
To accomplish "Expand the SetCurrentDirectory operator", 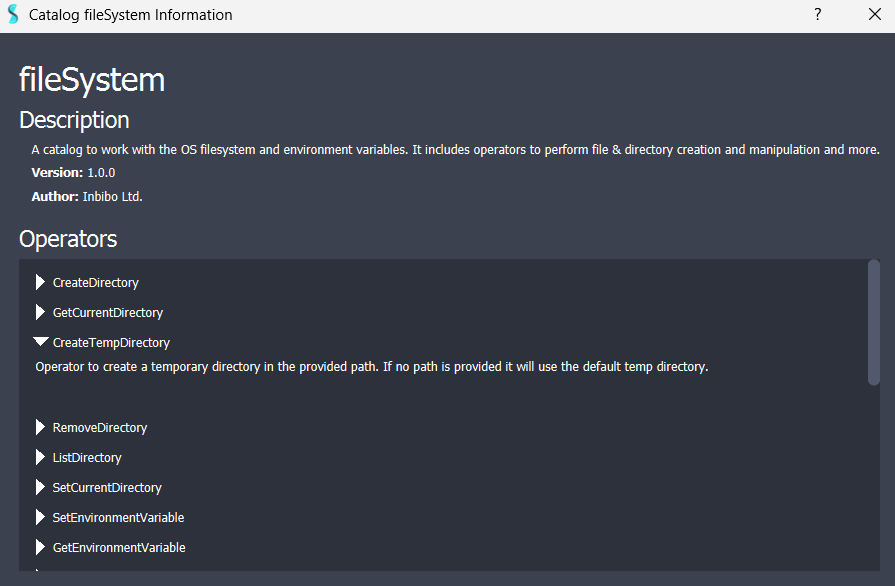I will click(x=39, y=487).
